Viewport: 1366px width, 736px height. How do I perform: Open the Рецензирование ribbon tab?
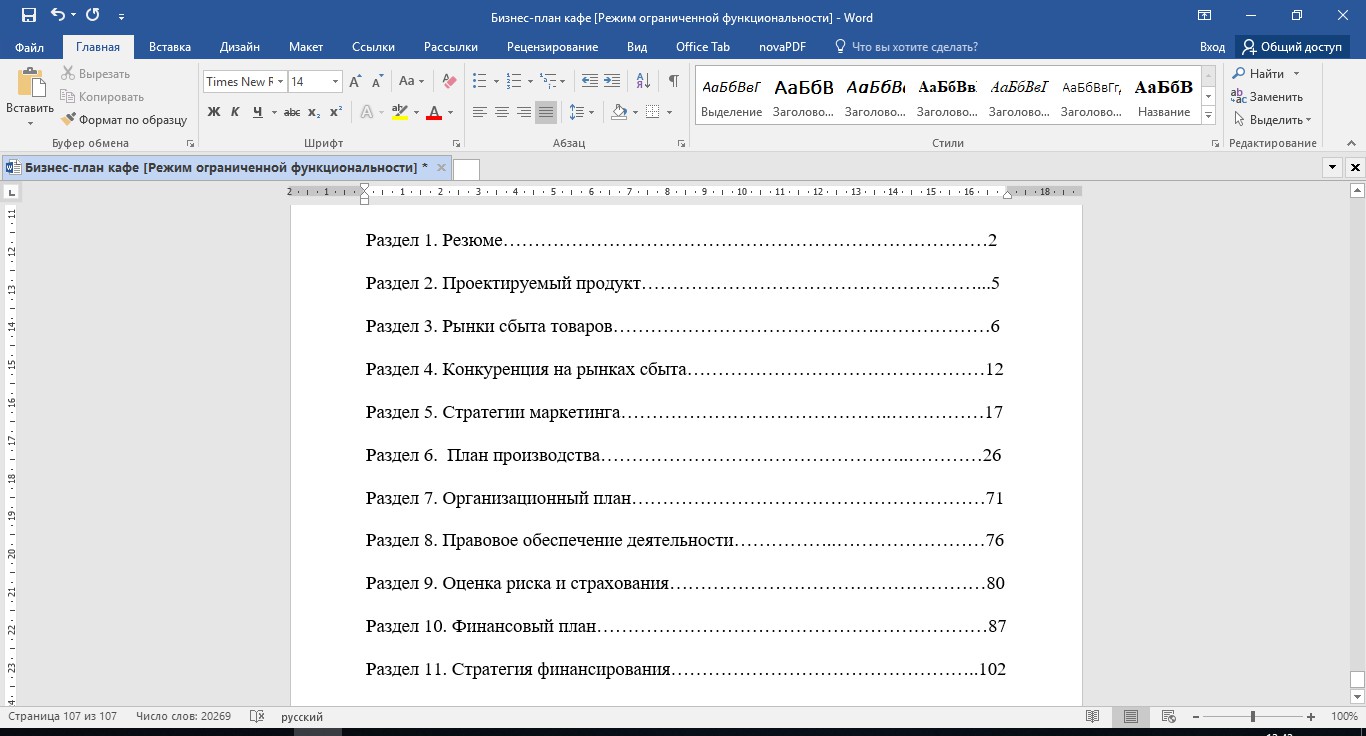click(x=552, y=47)
